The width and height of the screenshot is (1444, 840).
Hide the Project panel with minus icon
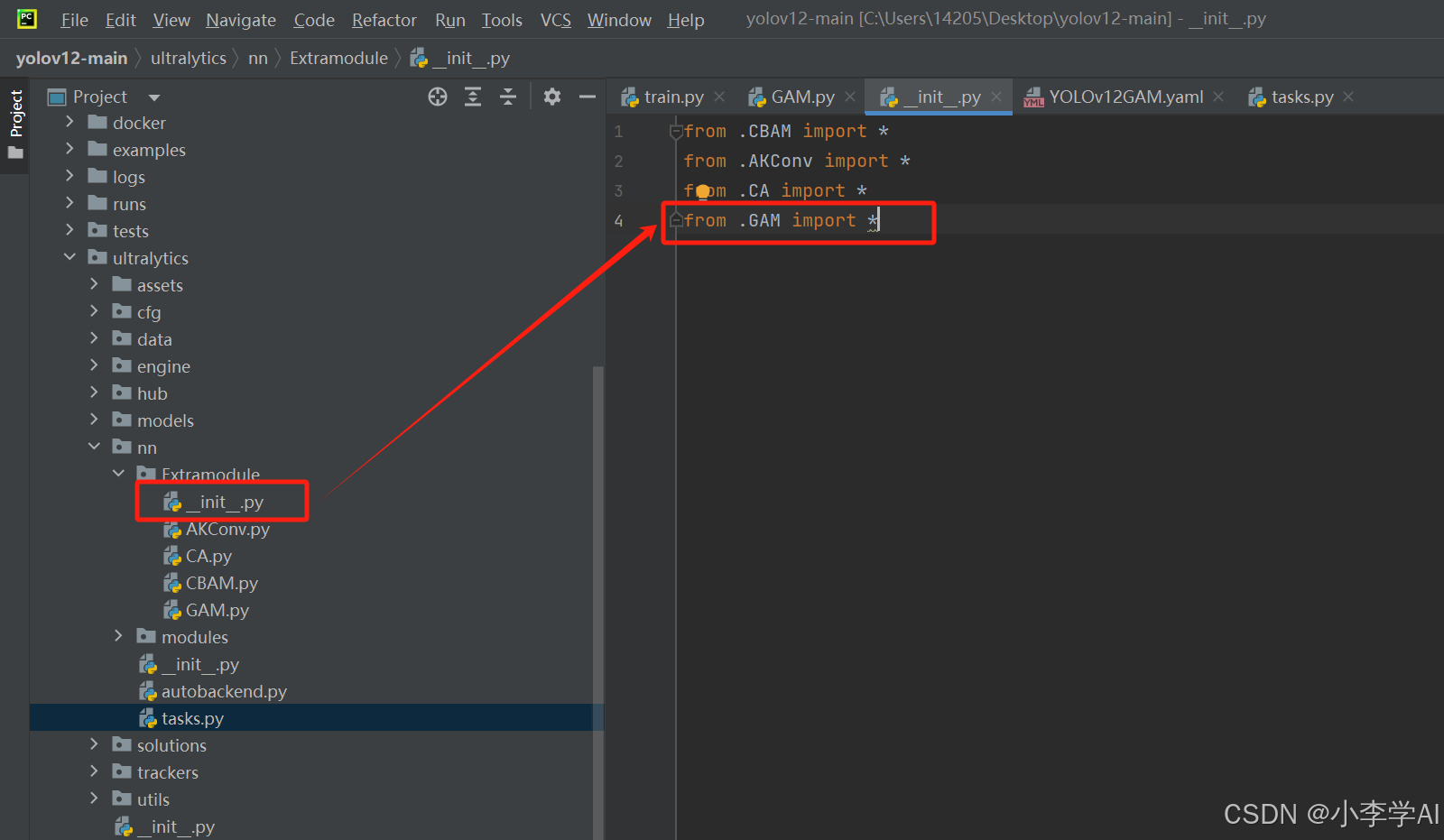[x=588, y=97]
